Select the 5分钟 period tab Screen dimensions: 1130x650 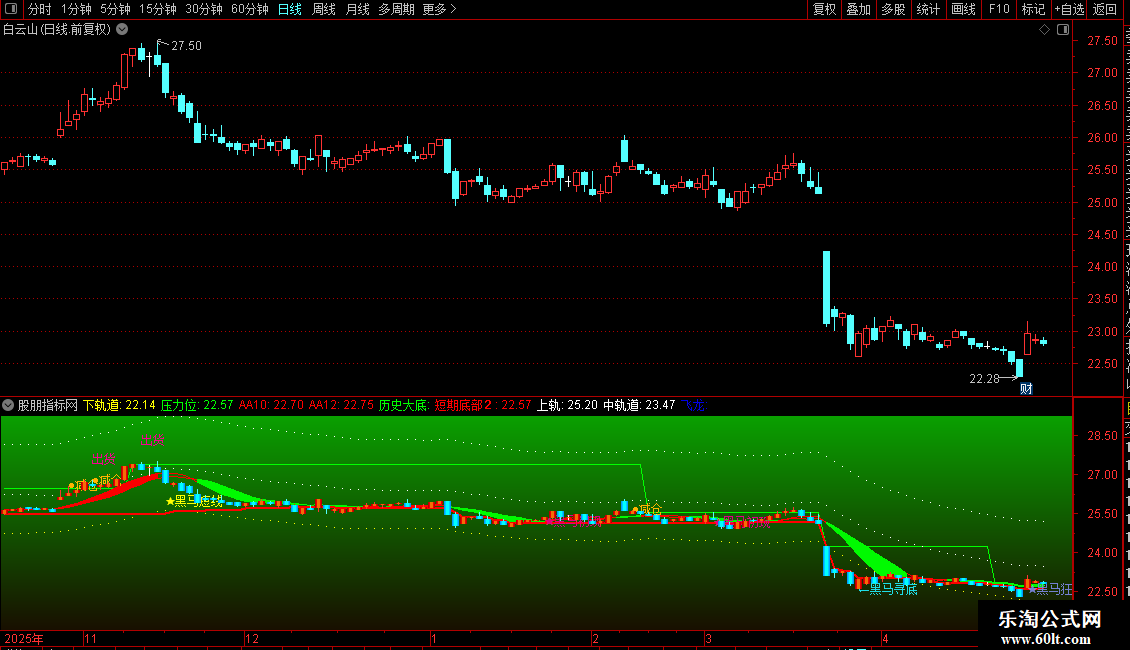tap(115, 9)
